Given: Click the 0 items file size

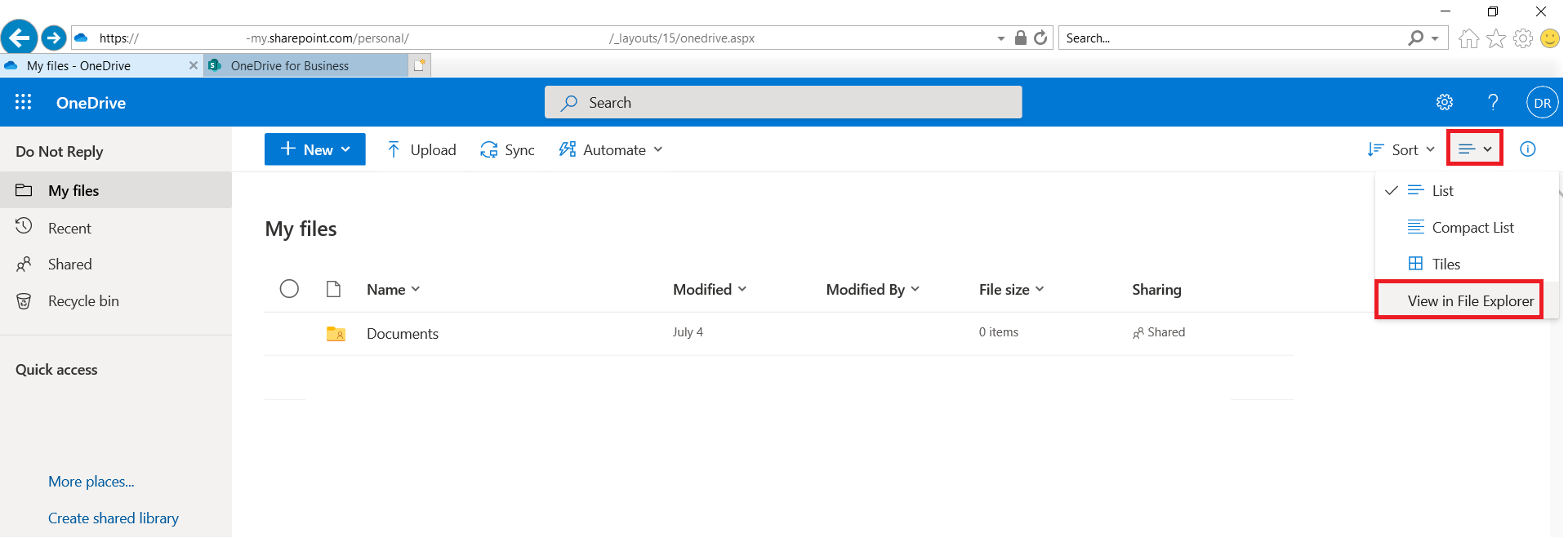Looking at the screenshot, I should pyautogui.click(x=999, y=332).
